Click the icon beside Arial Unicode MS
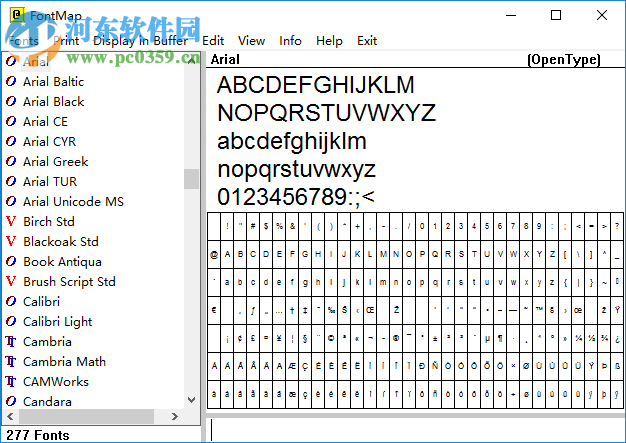Screen dimensions: 626x443 click(x=11, y=201)
